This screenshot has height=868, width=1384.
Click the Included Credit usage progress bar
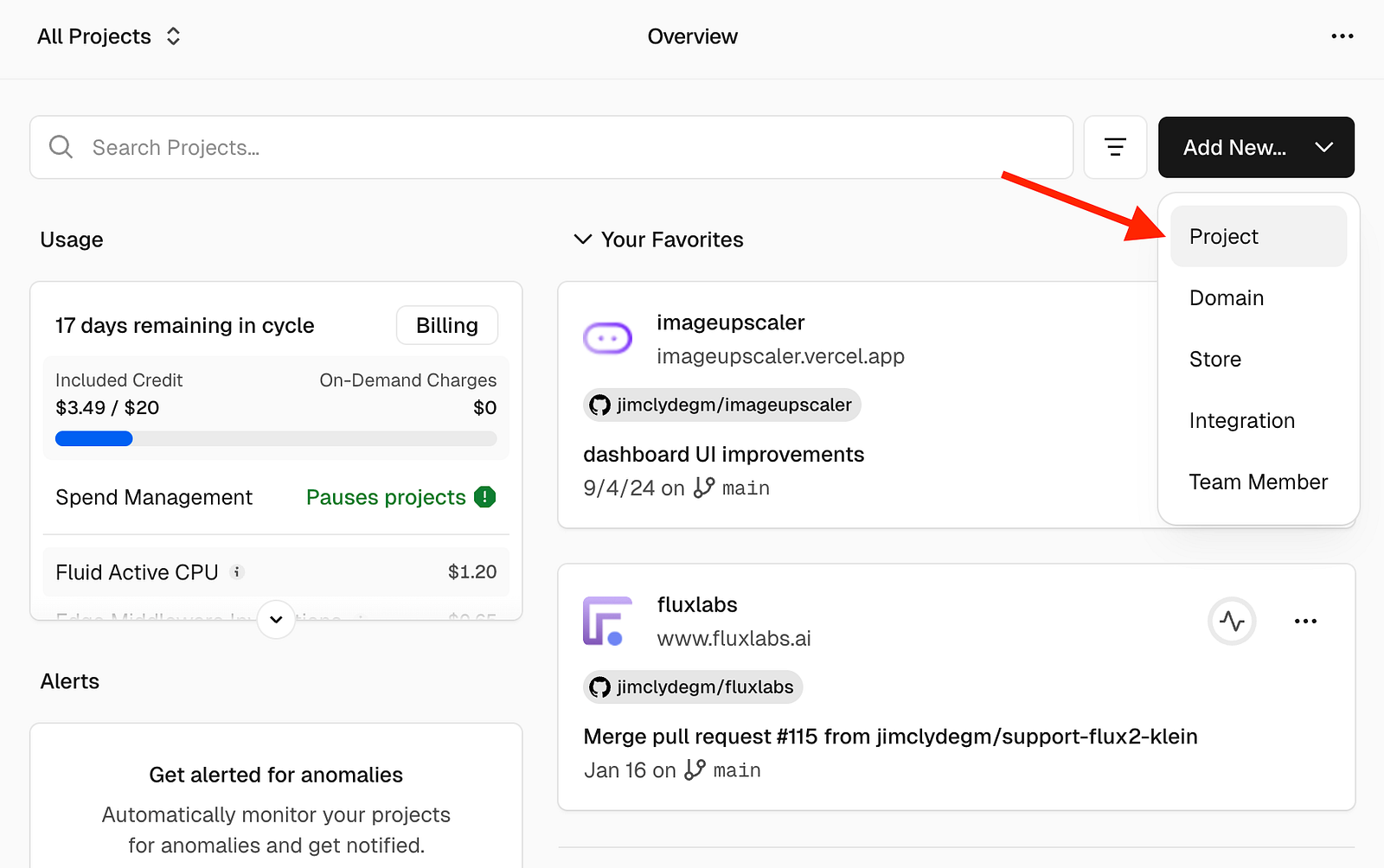[x=276, y=438]
